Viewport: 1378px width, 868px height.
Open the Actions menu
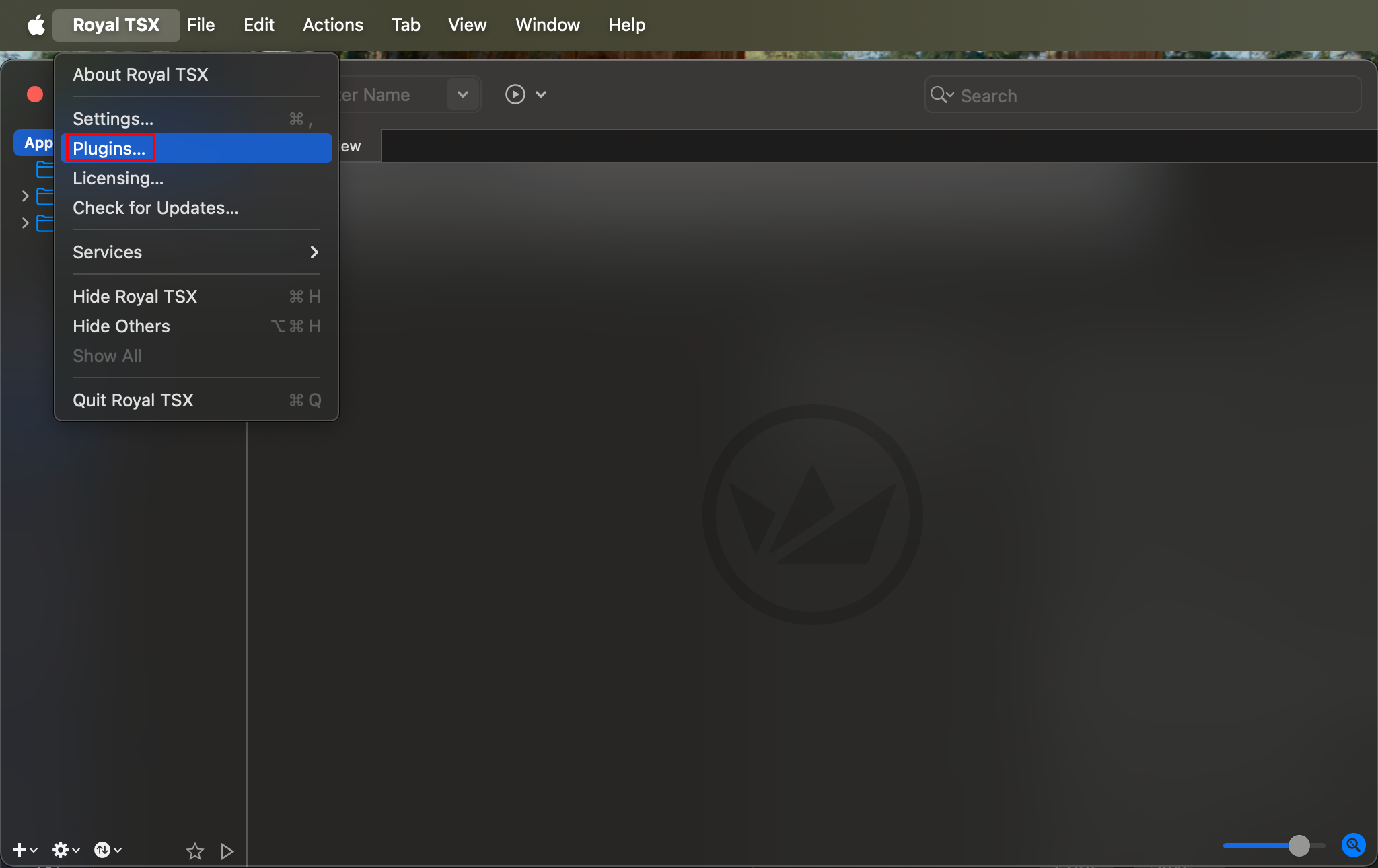pos(333,25)
